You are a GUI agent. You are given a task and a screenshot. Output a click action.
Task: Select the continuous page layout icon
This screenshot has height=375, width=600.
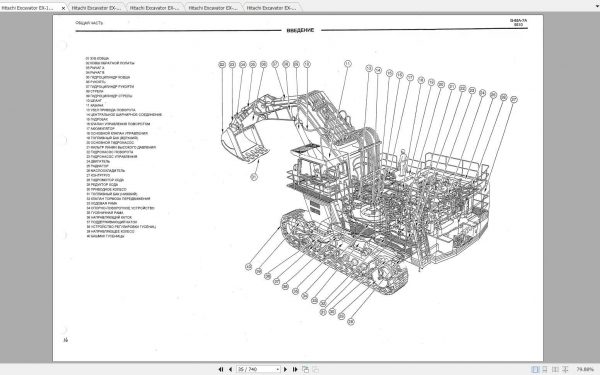tap(545, 369)
